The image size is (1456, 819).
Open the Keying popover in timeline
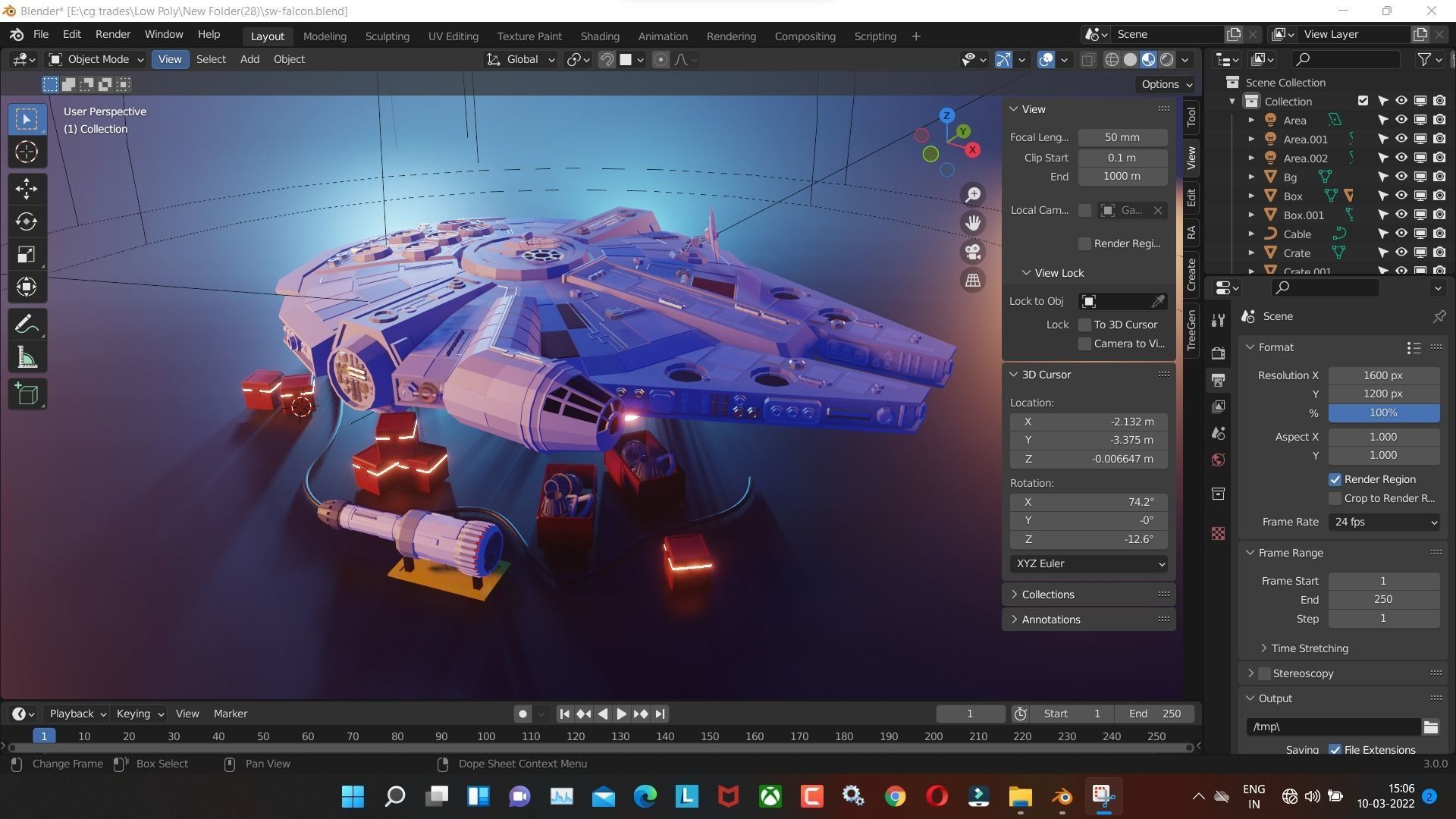click(140, 714)
